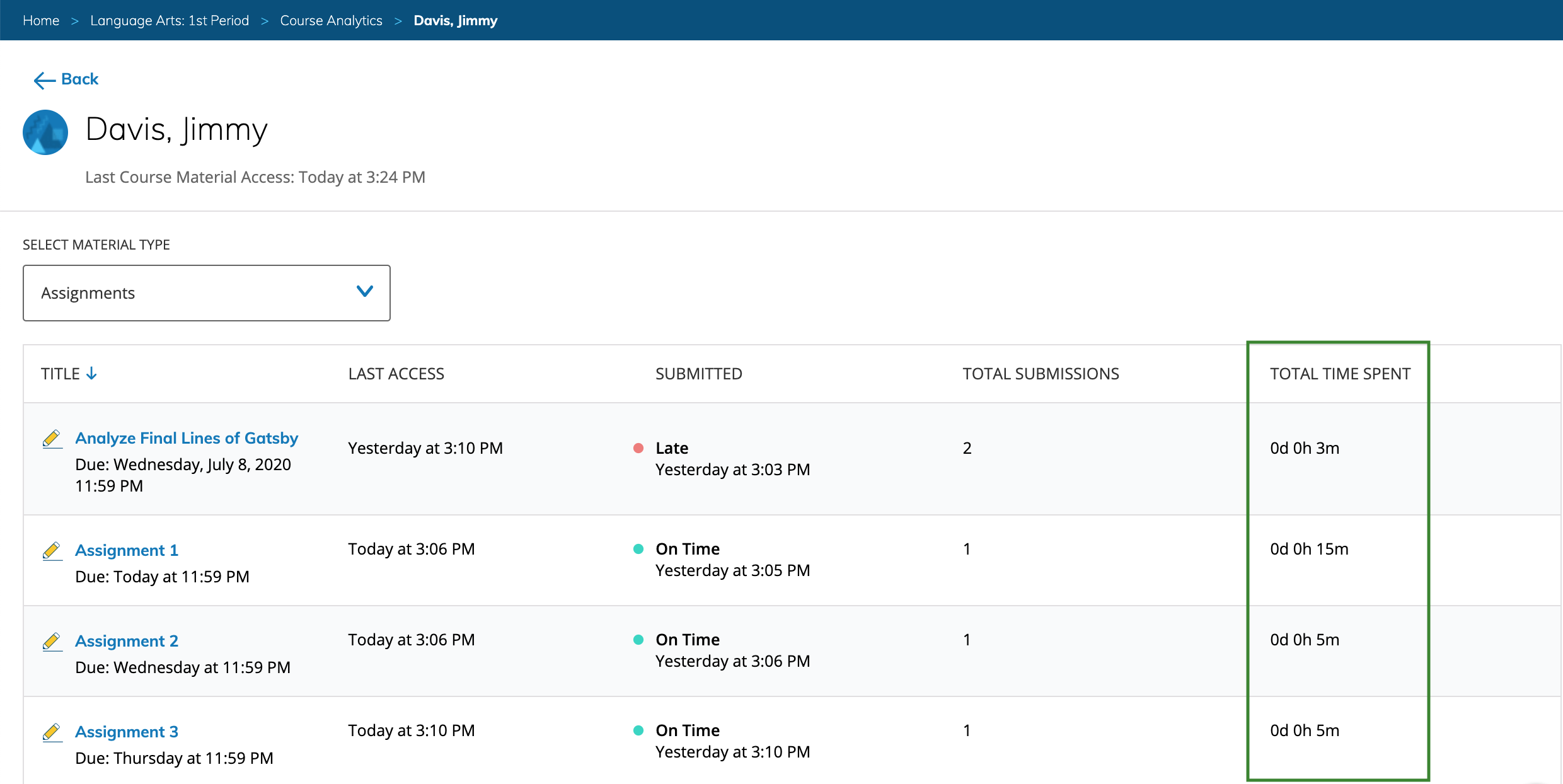This screenshot has height=784, width=1563.
Task: Click the sort arrow beside the TITLE header
Action: coord(92,374)
